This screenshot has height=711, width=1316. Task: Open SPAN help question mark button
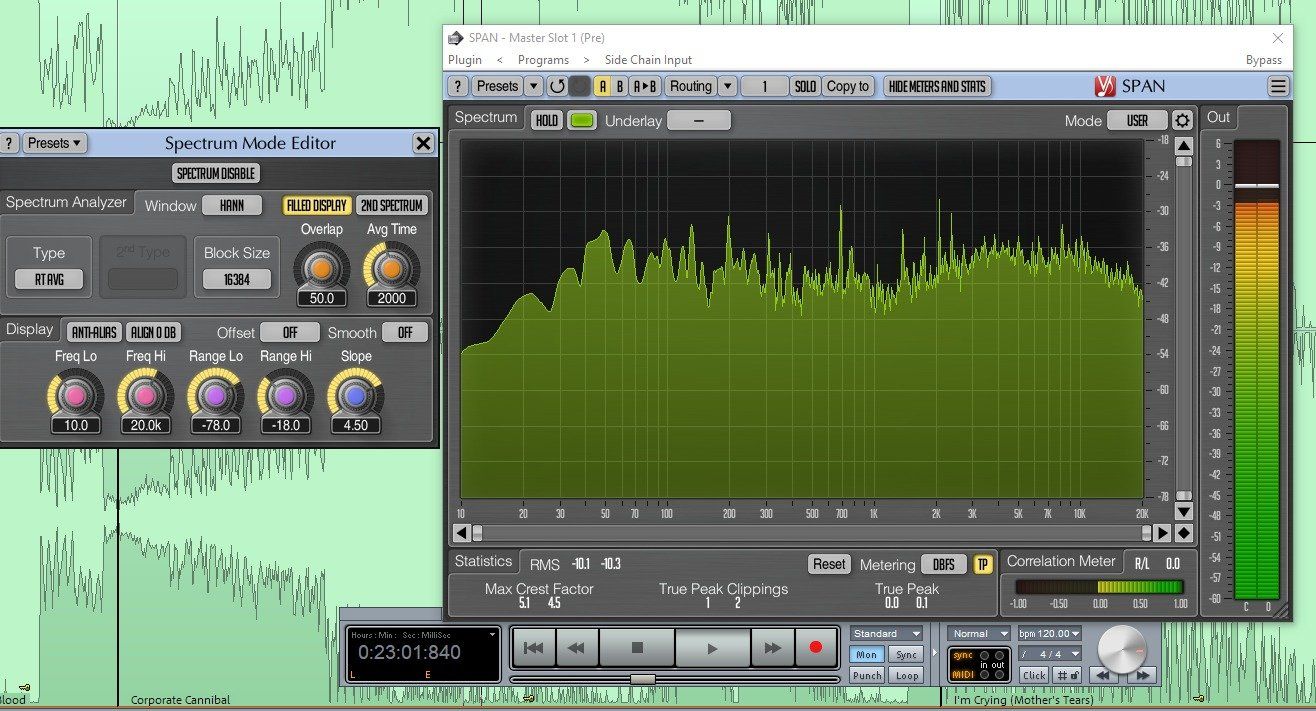click(x=457, y=86)
